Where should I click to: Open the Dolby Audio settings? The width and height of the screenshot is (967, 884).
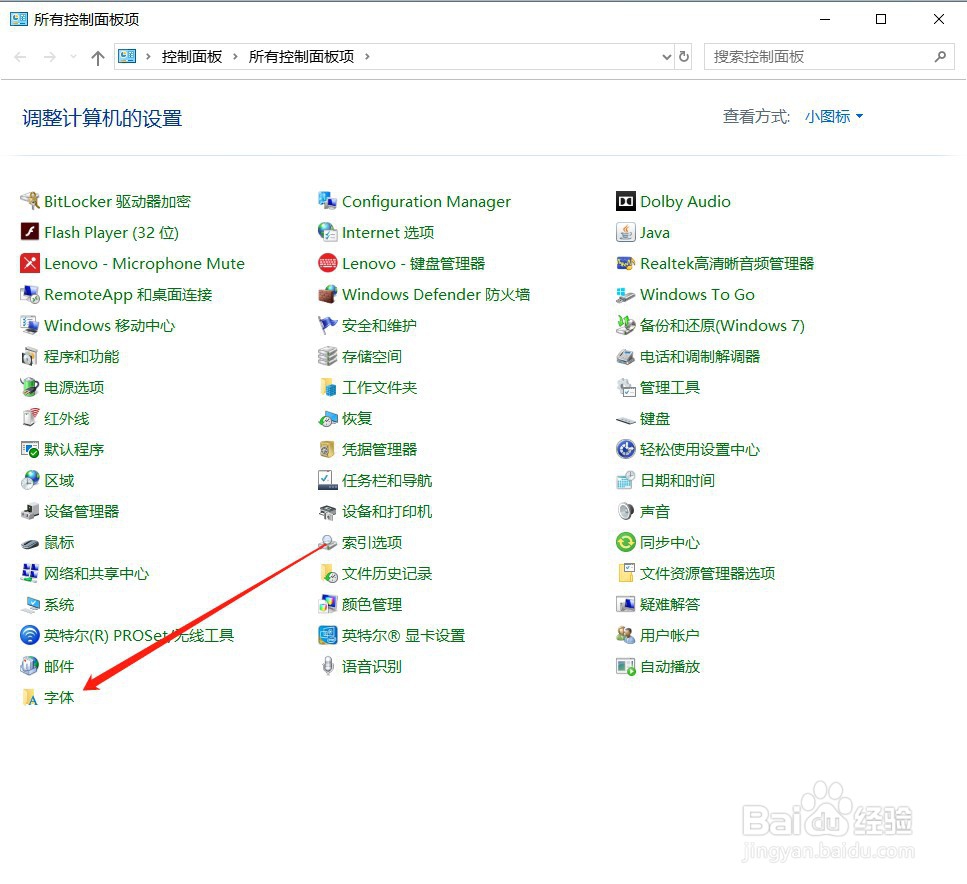[x=685, y=201]
